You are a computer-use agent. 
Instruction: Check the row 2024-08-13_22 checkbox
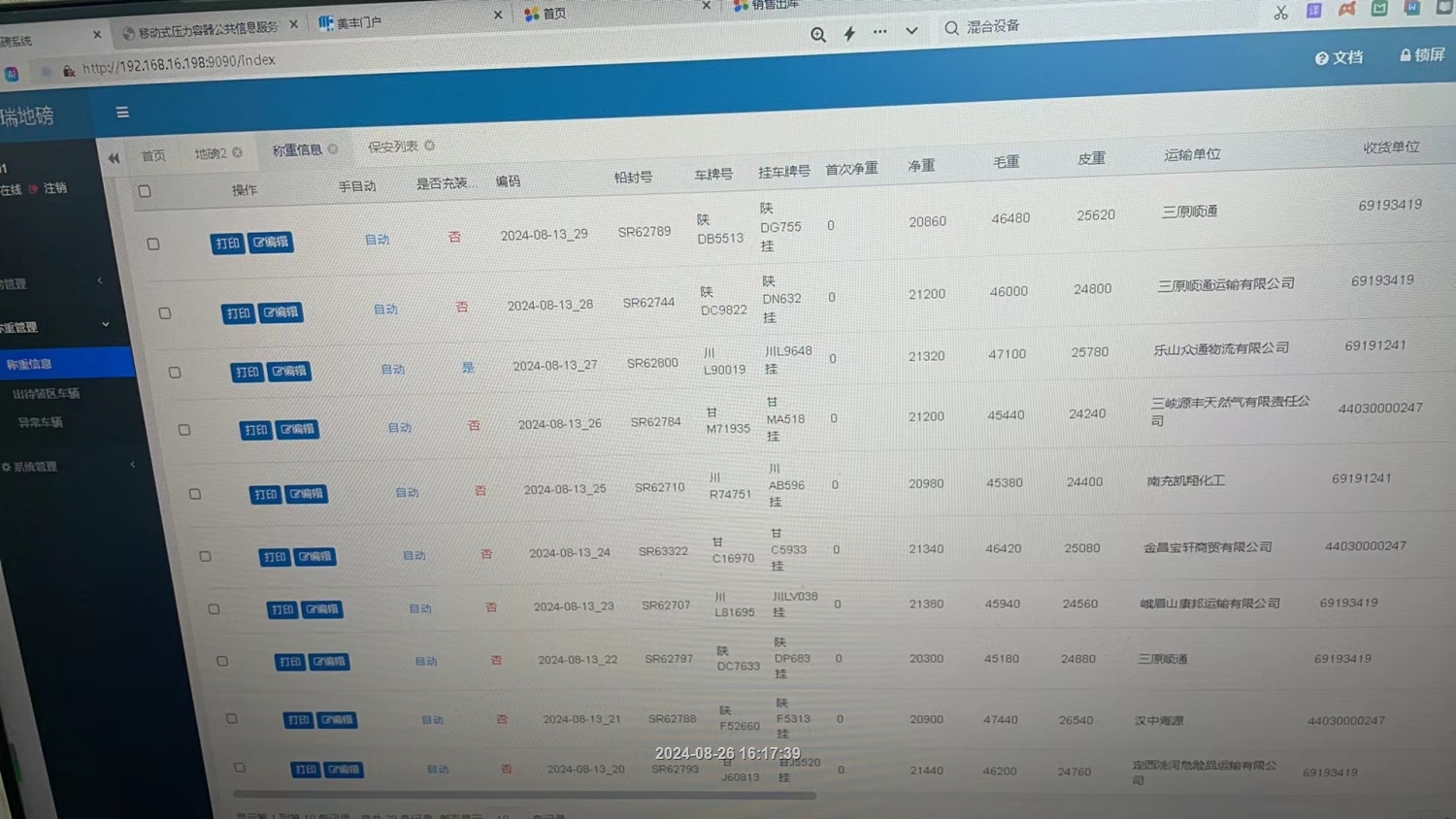[x=222, y=661]
